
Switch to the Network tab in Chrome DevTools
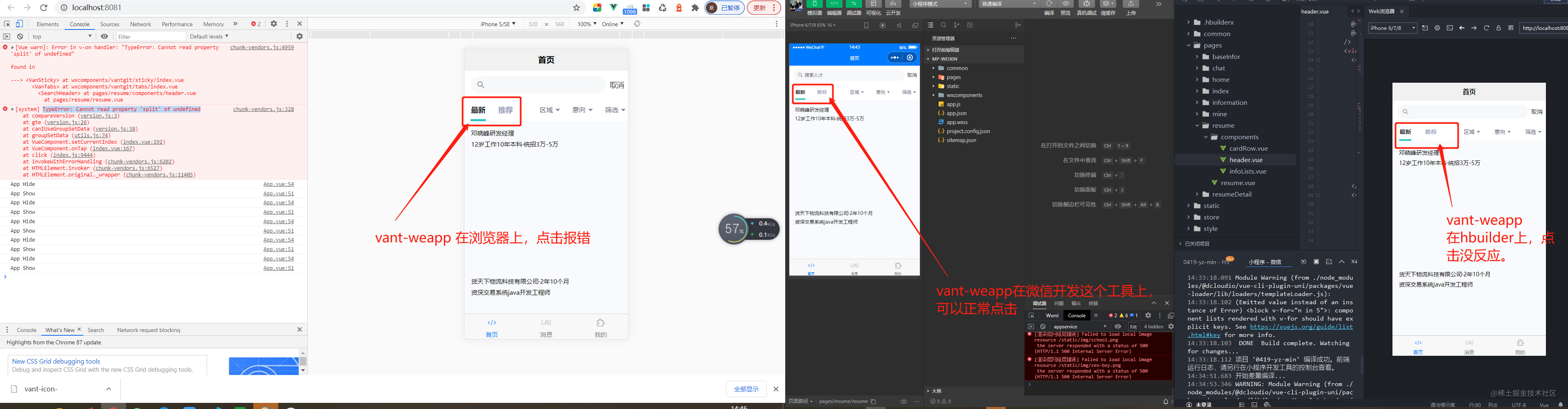click(141, 24)
